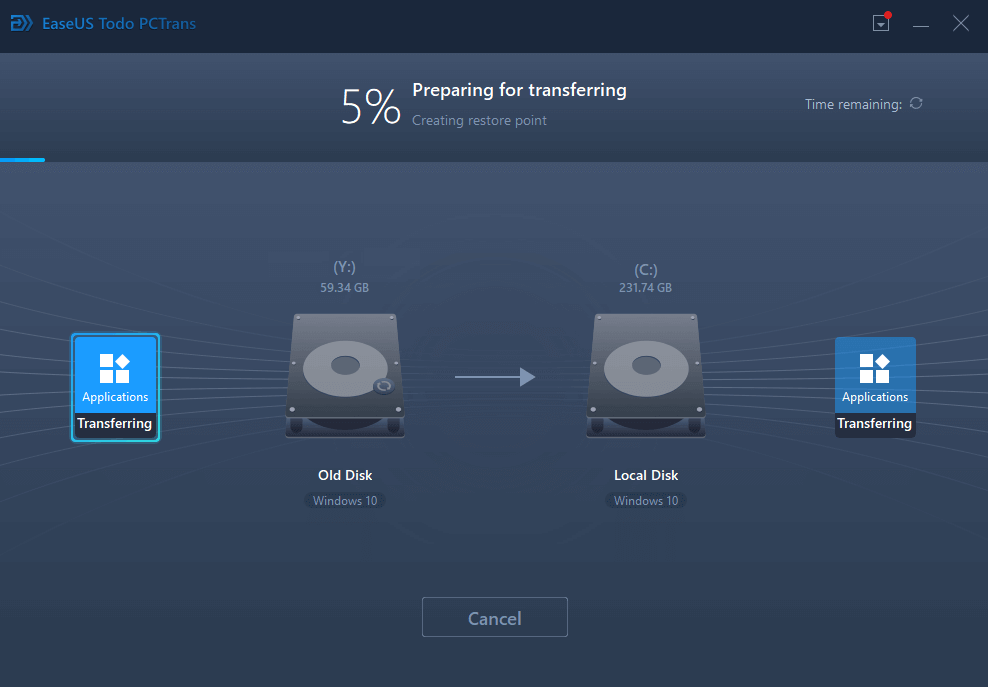988x687 pixels.
Task: Click the Local Disk hard drive icon
Action: click(x=646, y=375)
